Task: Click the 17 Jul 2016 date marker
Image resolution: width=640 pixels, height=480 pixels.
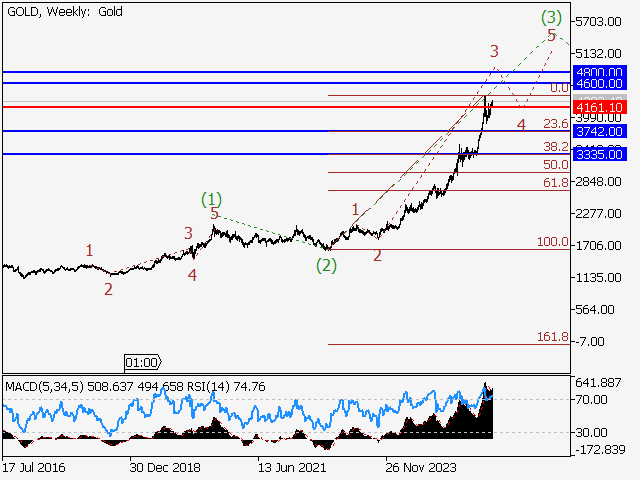Action: (x=37, y=467)
